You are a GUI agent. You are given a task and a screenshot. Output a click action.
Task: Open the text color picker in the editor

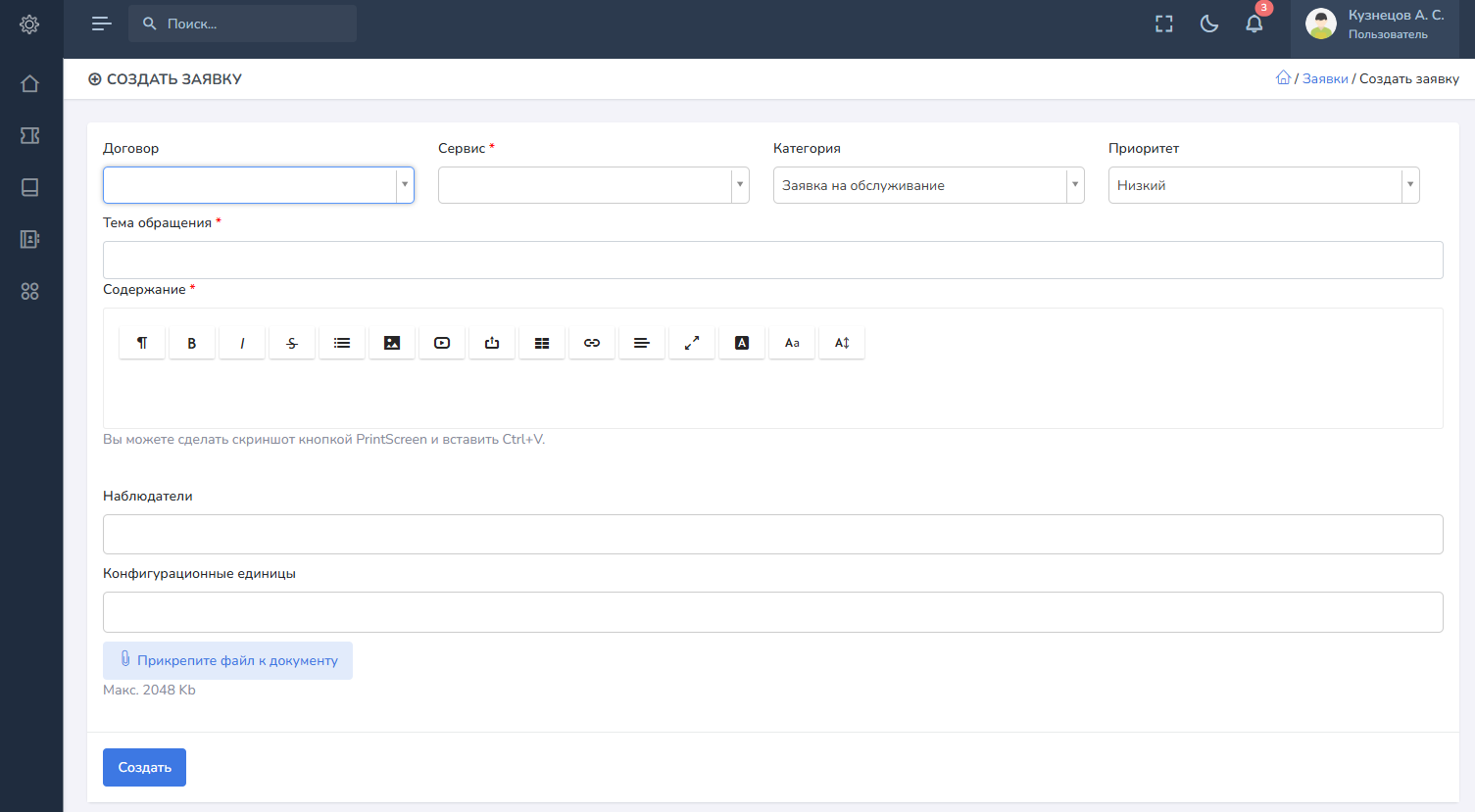tap(742, 343)
